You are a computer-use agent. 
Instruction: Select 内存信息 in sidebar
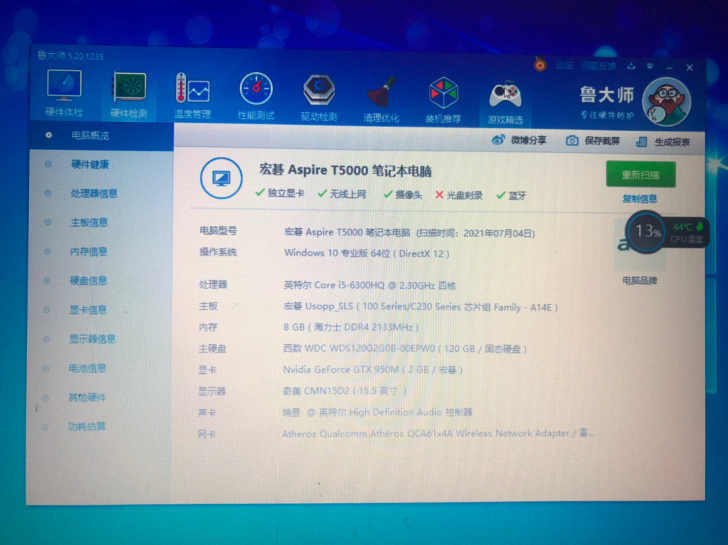pyautogui.click(x=89, y=252)
